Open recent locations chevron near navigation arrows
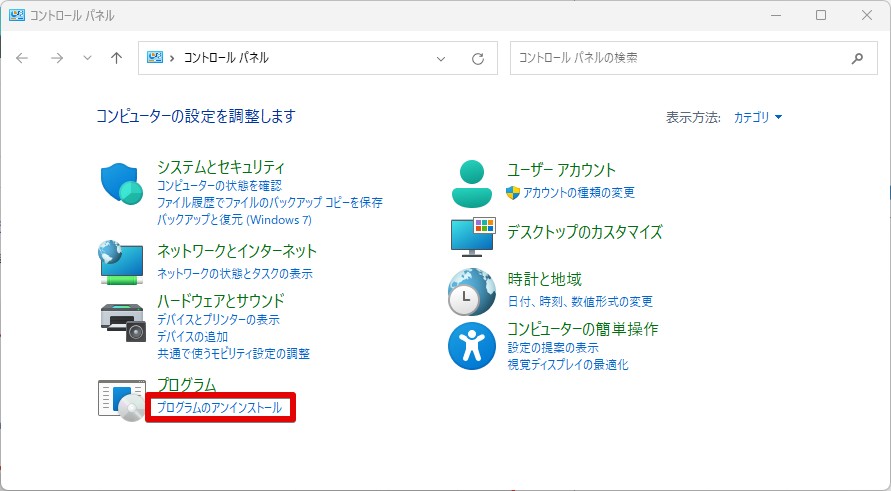Screen dimensions: 891x491 [x=87, y=58]
